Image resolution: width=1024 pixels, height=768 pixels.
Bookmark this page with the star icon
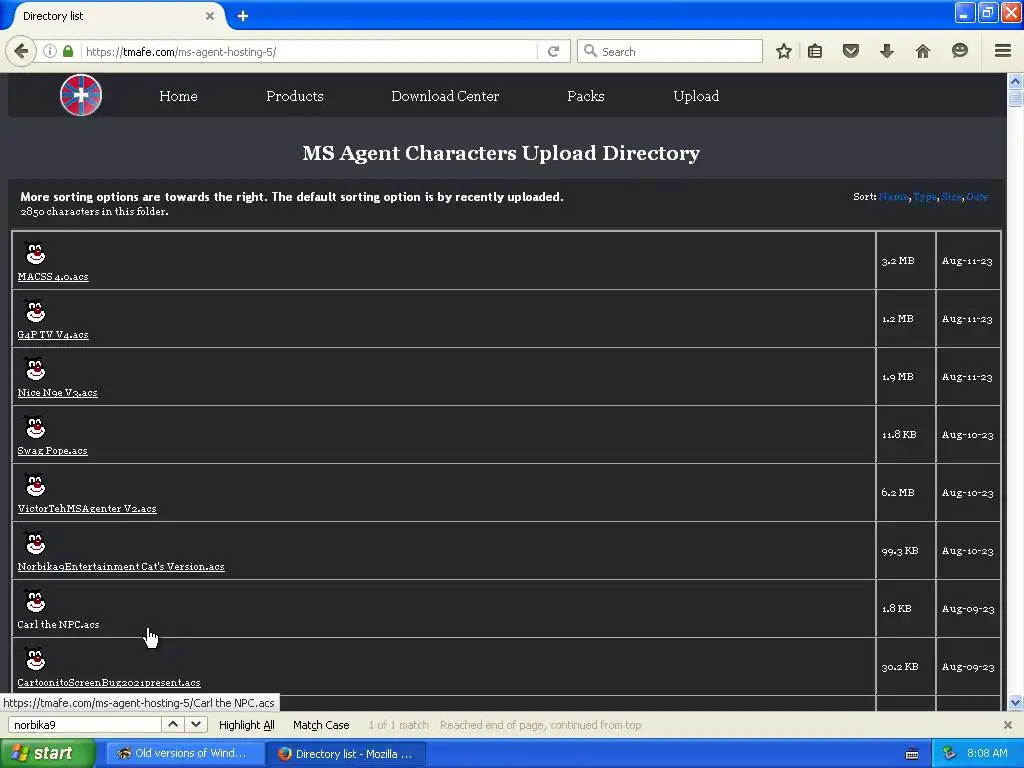(x=784, y=51)
